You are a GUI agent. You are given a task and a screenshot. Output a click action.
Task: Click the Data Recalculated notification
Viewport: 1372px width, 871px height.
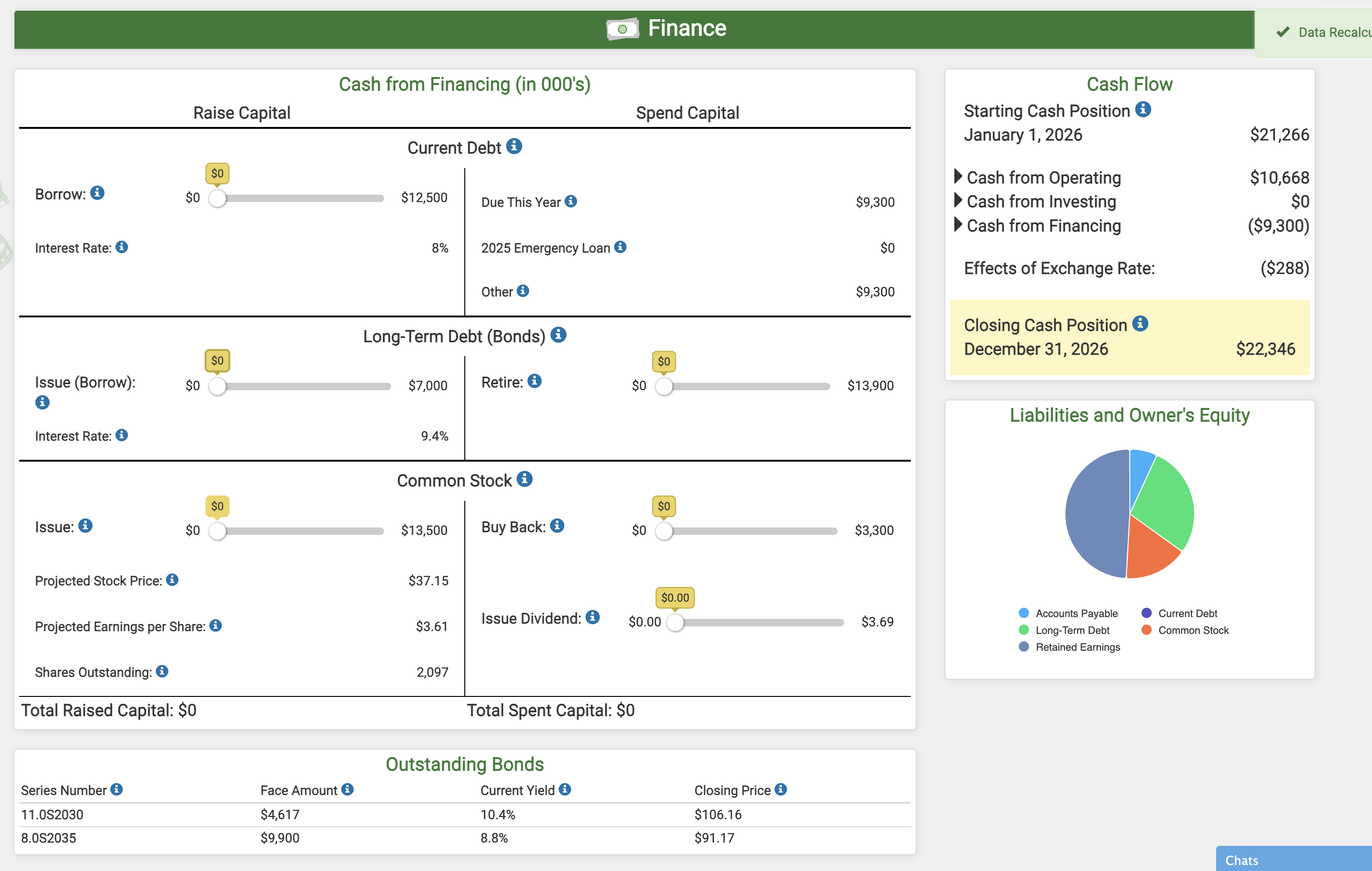[x=1313, y=33]
